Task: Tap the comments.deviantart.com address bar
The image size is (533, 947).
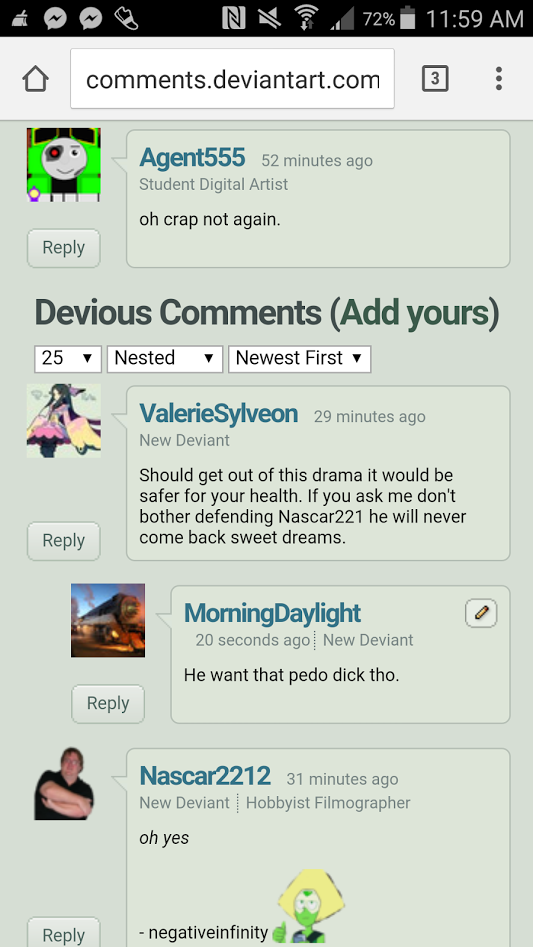Action: 232,79
